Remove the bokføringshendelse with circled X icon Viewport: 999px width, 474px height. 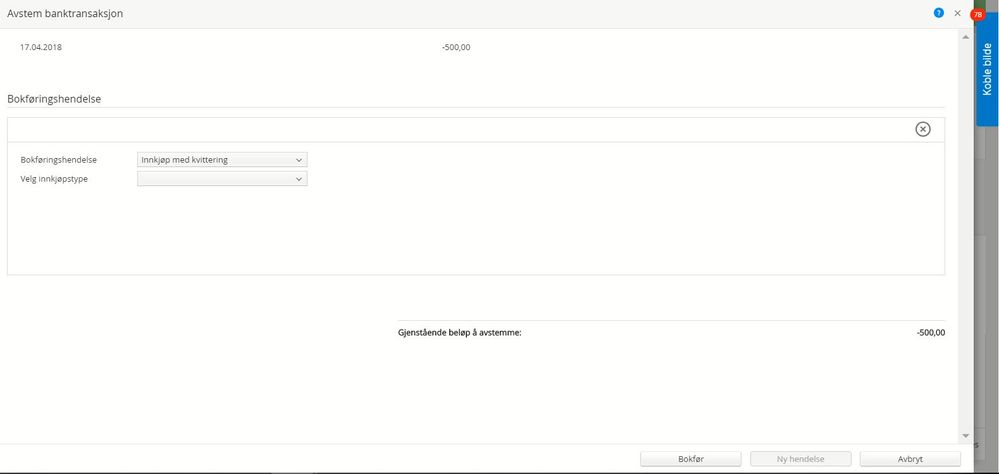[x=923, y=129]
